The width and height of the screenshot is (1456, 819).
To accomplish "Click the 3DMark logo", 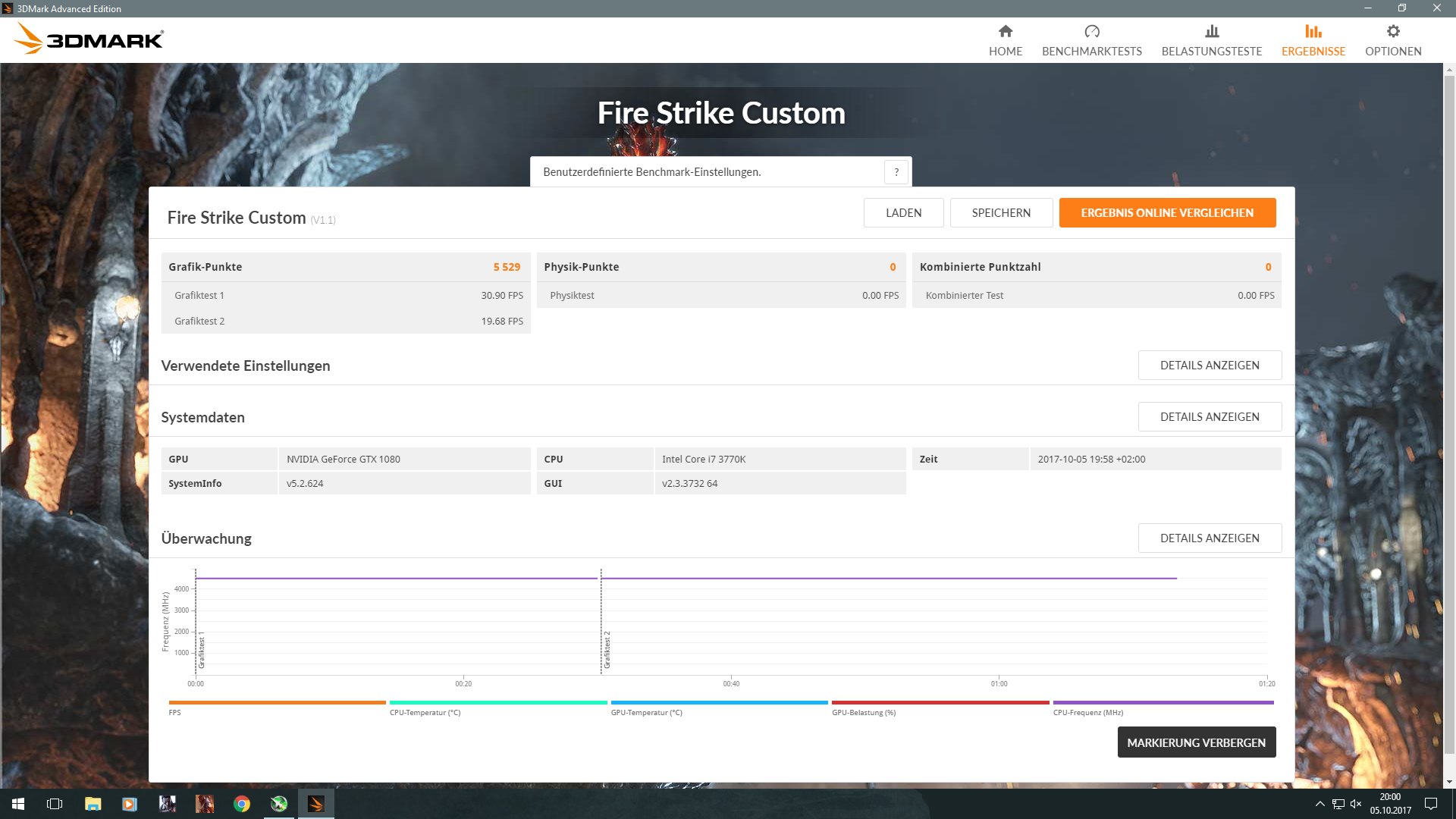I will tap(89, 39).
